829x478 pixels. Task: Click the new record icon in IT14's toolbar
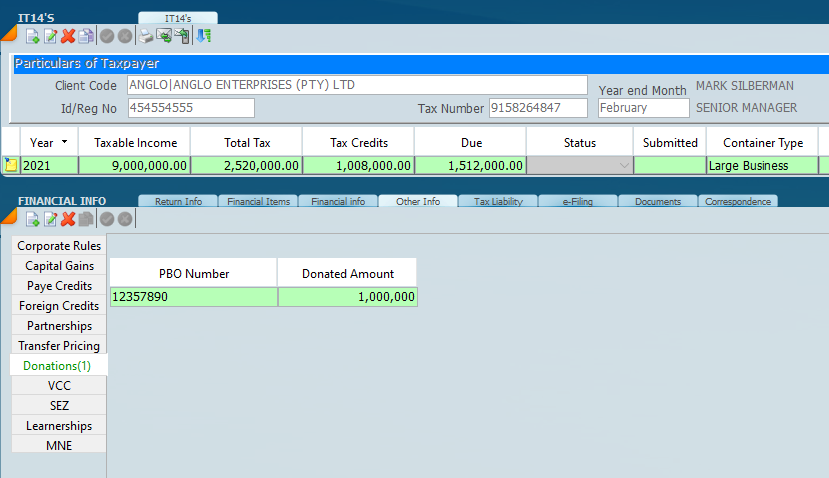pyautogui.click(x=32, y=36)
